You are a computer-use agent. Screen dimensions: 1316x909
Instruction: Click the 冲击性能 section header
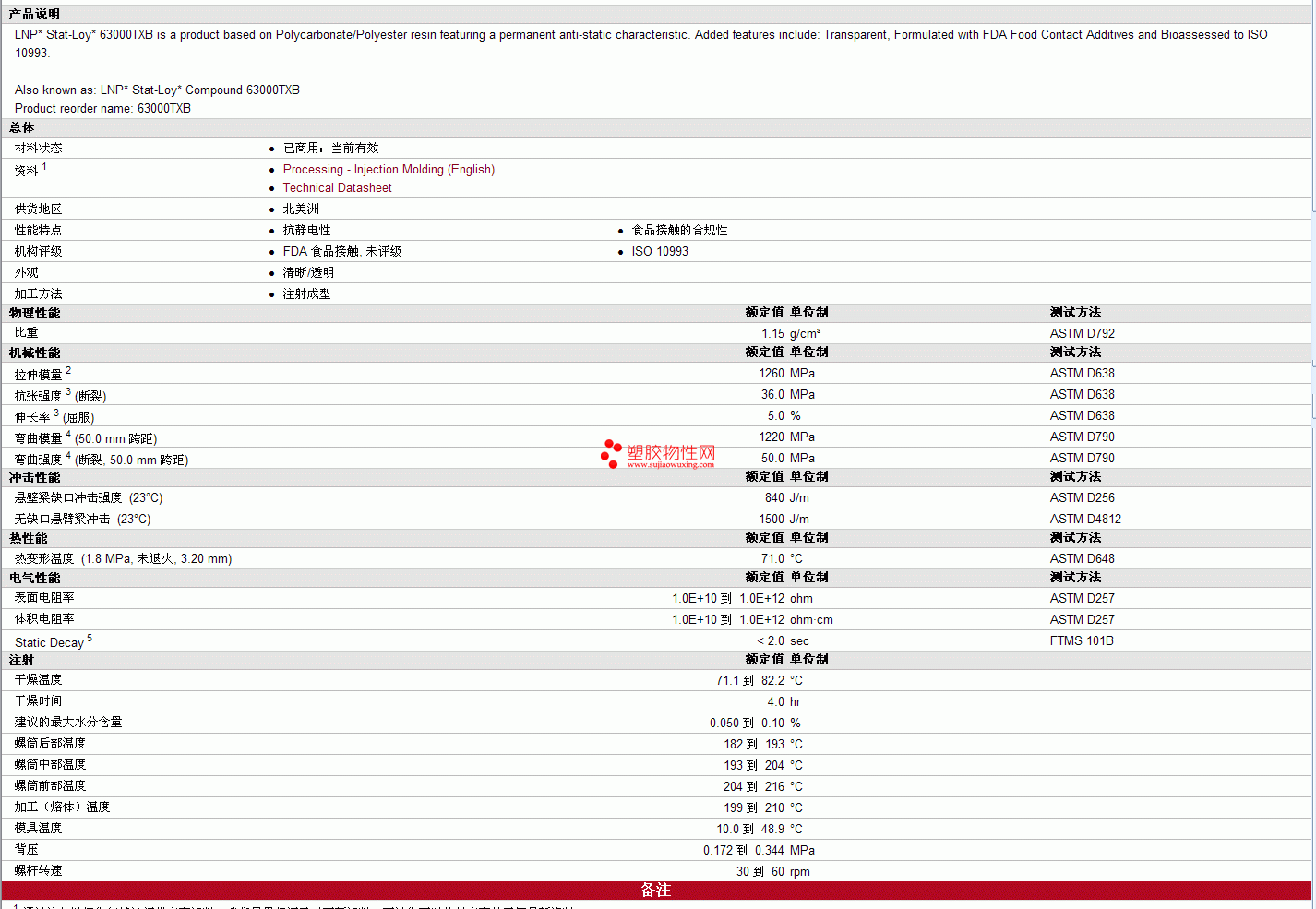tap(35, 478)
